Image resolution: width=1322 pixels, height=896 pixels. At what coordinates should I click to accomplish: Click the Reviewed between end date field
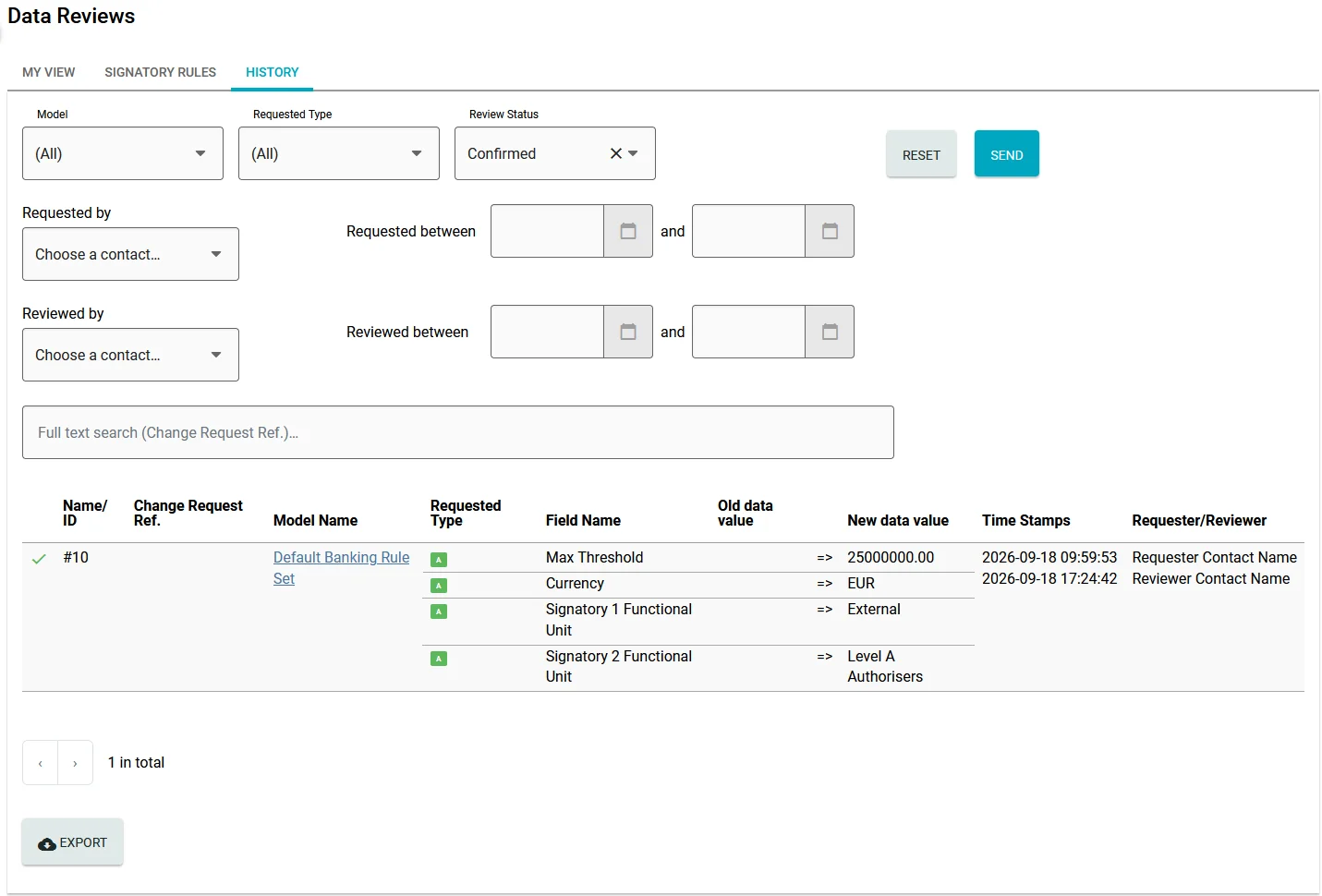[749, 332]
